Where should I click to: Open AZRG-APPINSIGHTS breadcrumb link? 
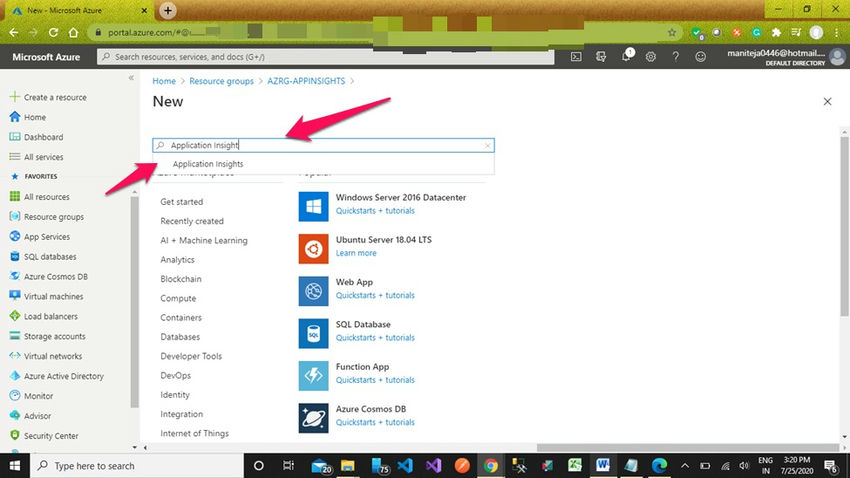(x=306, y=81)
